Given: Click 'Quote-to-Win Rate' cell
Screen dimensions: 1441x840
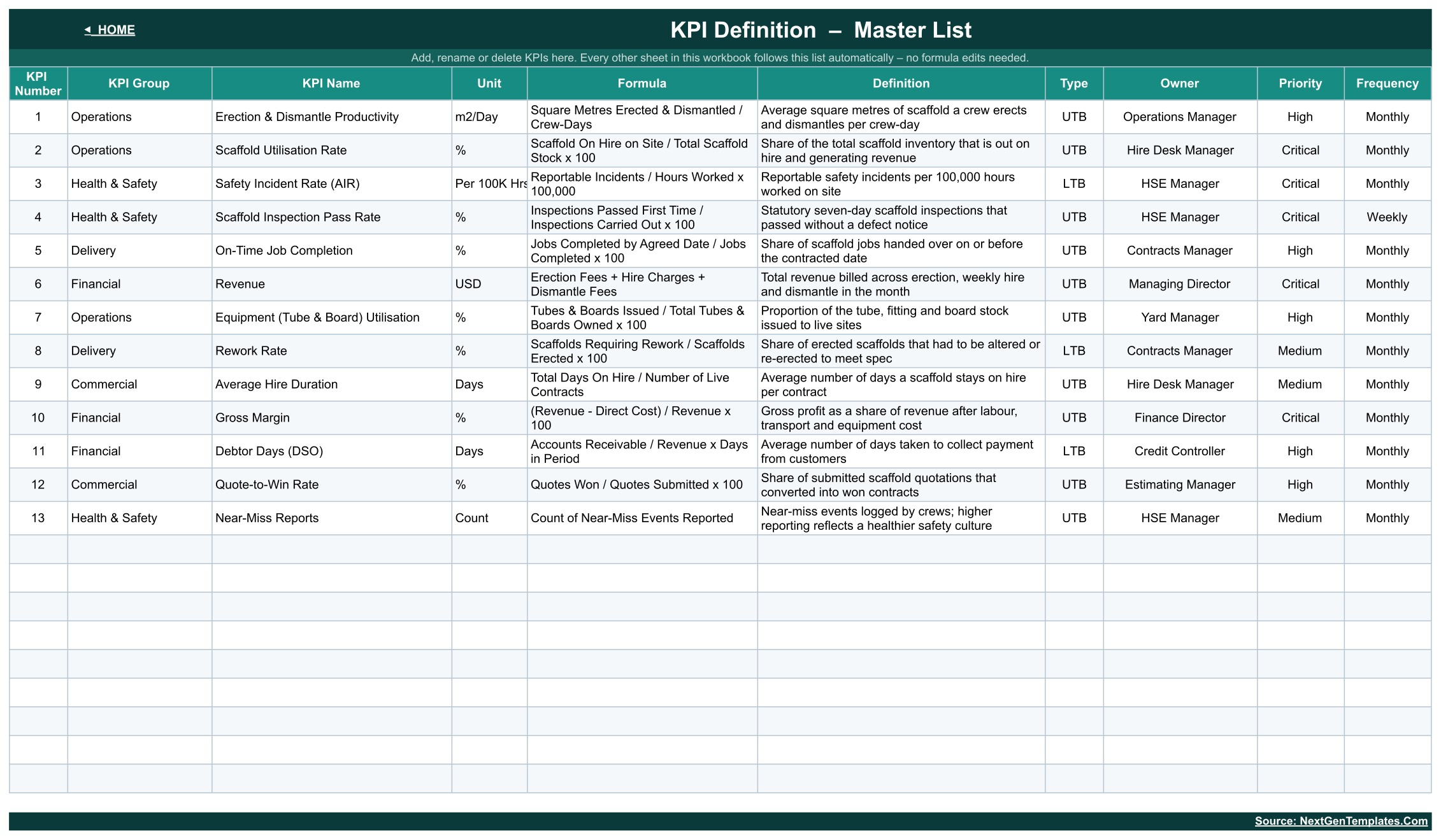Looking at the screenshot, I should click(331, 485).
